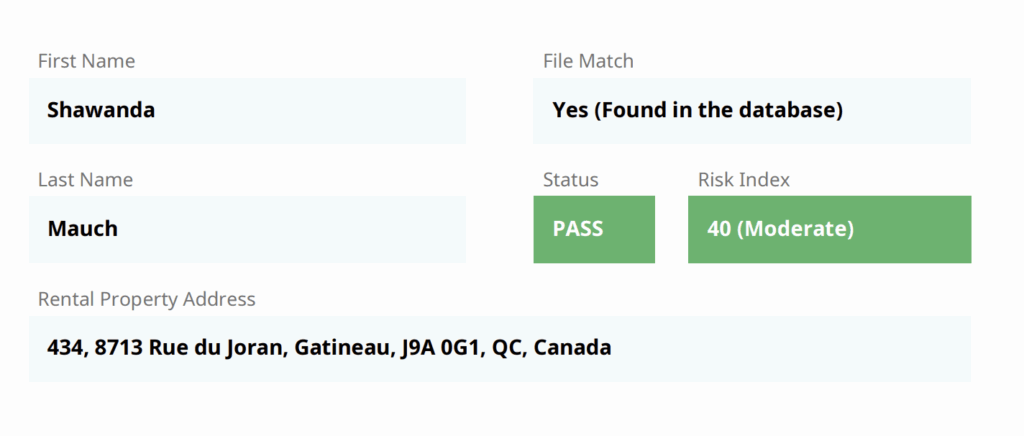Click postal code J9A 0G1 in the address
The width and height of the screenshot is (1024, 436).
click(x=441, y=348)
